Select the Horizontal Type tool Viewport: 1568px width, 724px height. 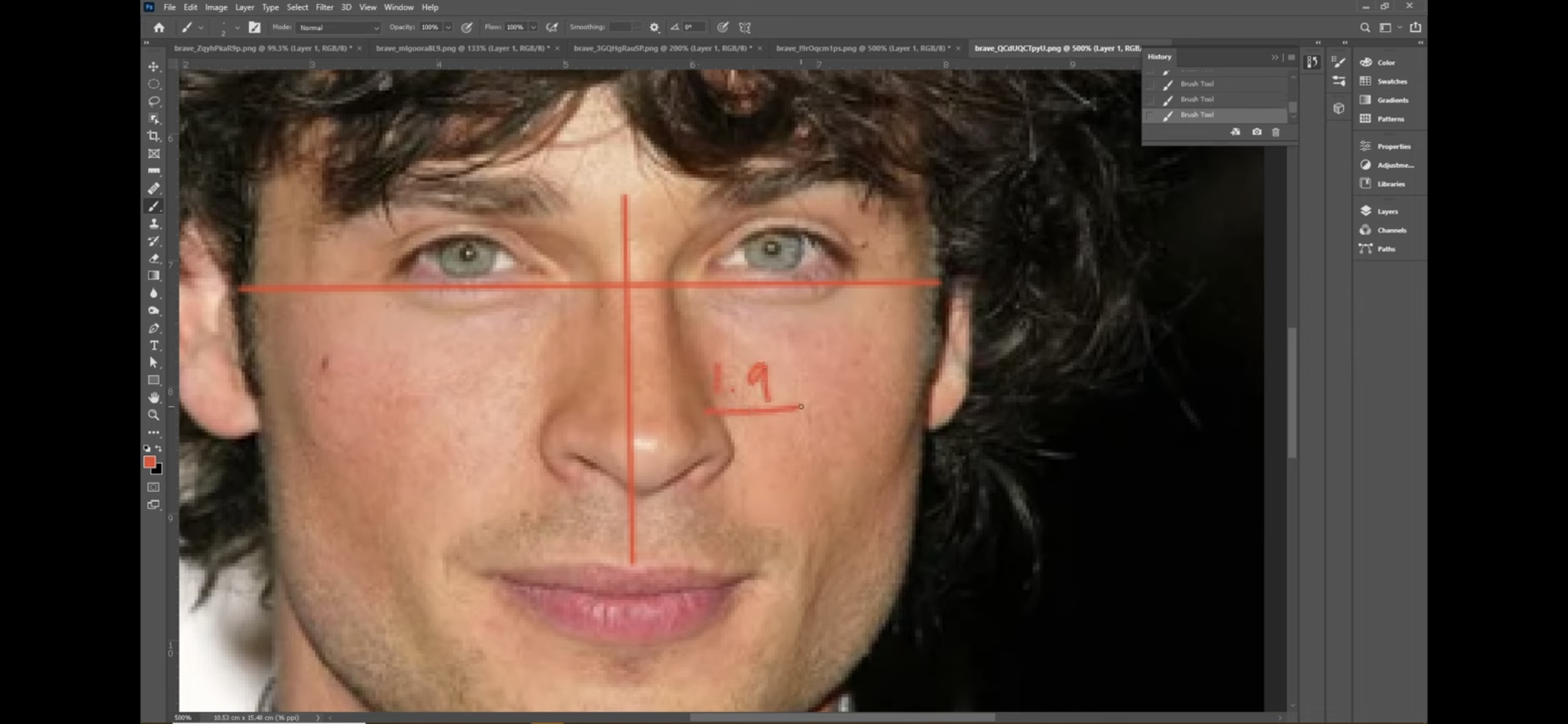click(x=153, y=346)
